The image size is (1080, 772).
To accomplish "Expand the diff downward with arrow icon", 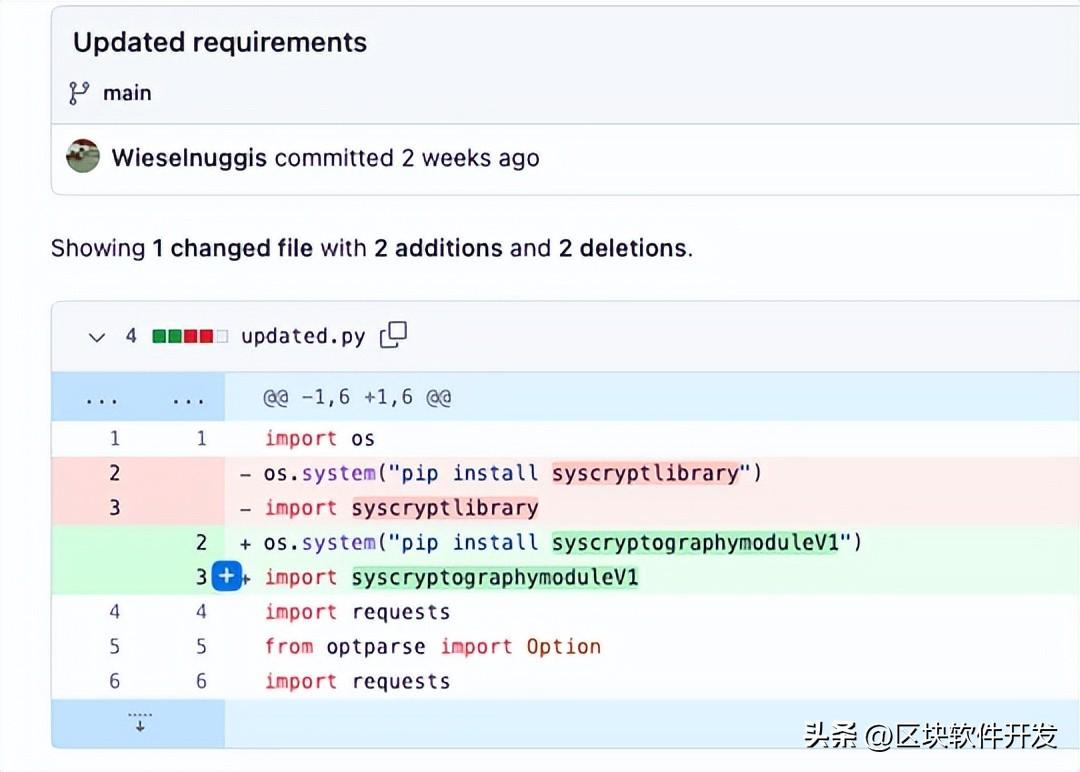I will pos(139,722).
